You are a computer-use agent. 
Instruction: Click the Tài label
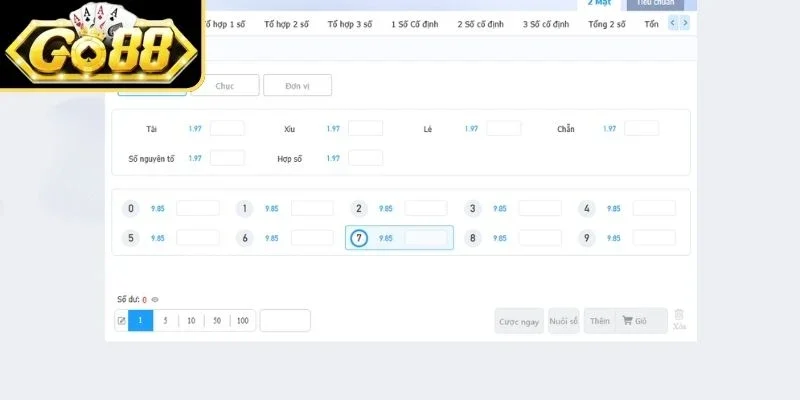coord(151,129)
